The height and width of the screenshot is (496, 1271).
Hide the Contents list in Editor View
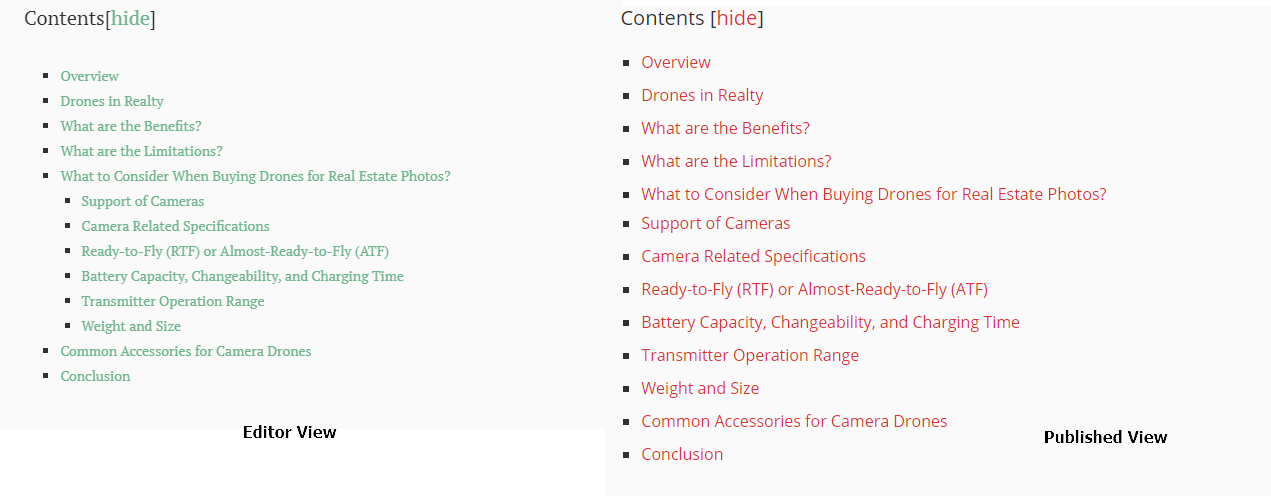point(130,18)
